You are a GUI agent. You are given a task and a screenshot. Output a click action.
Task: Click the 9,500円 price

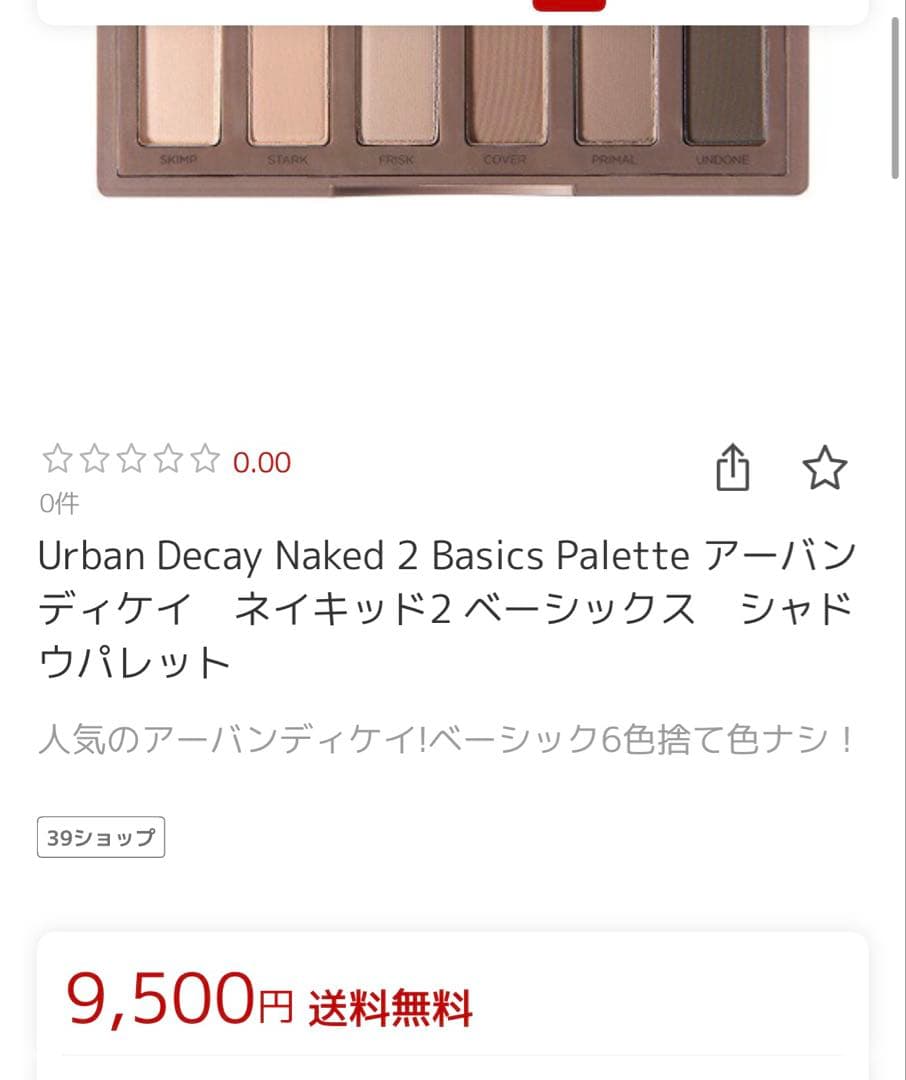(180, 1000)
